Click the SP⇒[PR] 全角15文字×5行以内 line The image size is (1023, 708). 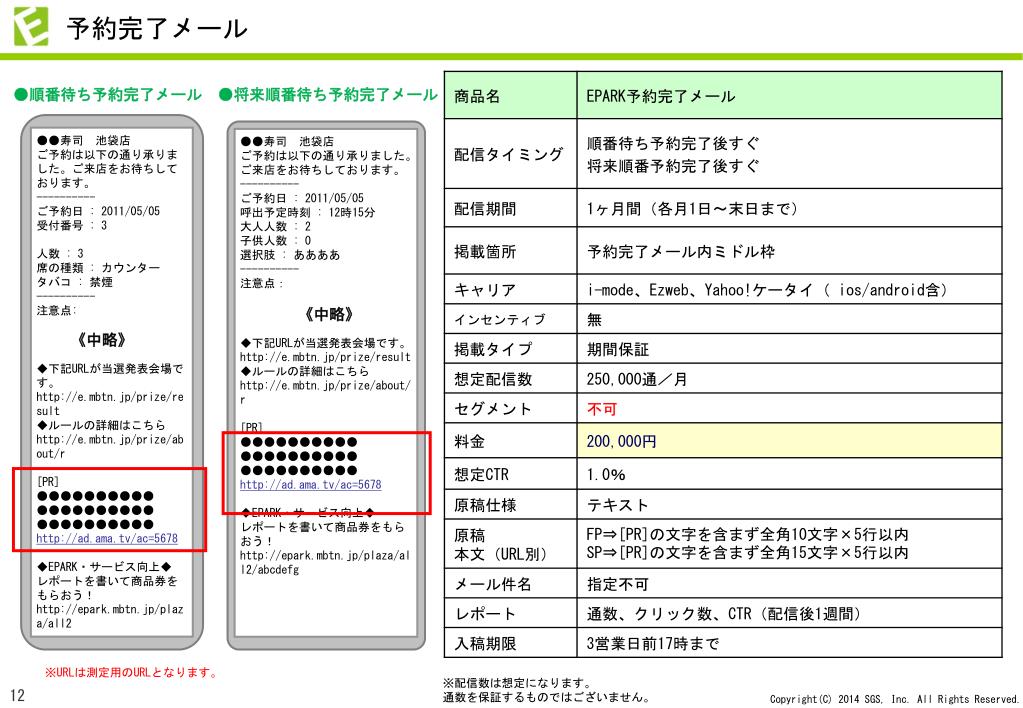[x=747, y=553]
